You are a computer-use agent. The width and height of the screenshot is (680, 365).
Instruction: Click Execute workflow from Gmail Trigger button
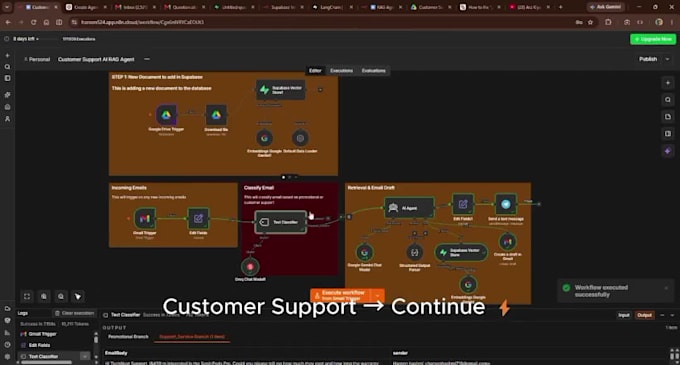(x=341, y=296)
